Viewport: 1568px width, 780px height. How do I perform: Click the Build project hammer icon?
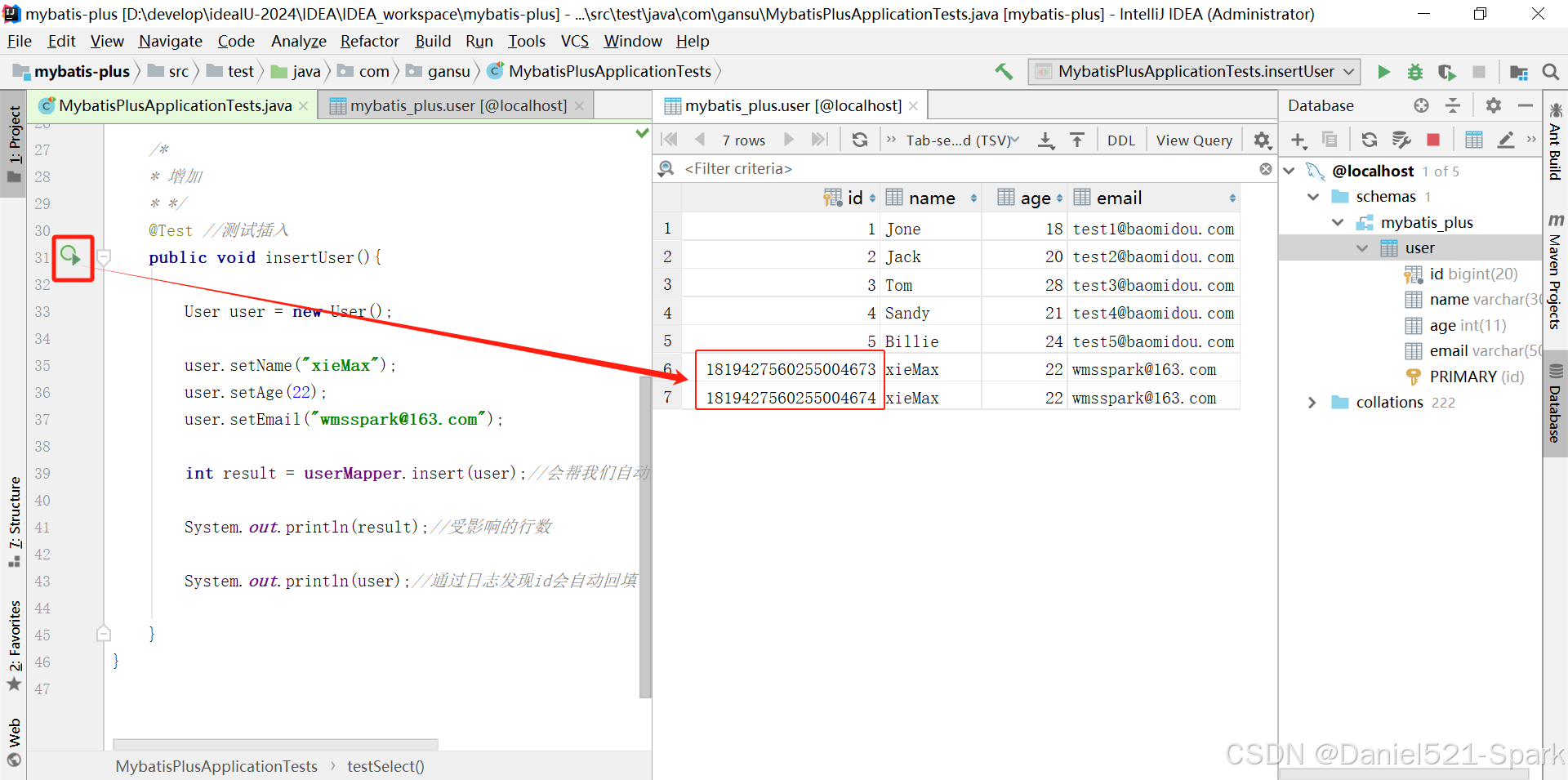point(1004,72)
